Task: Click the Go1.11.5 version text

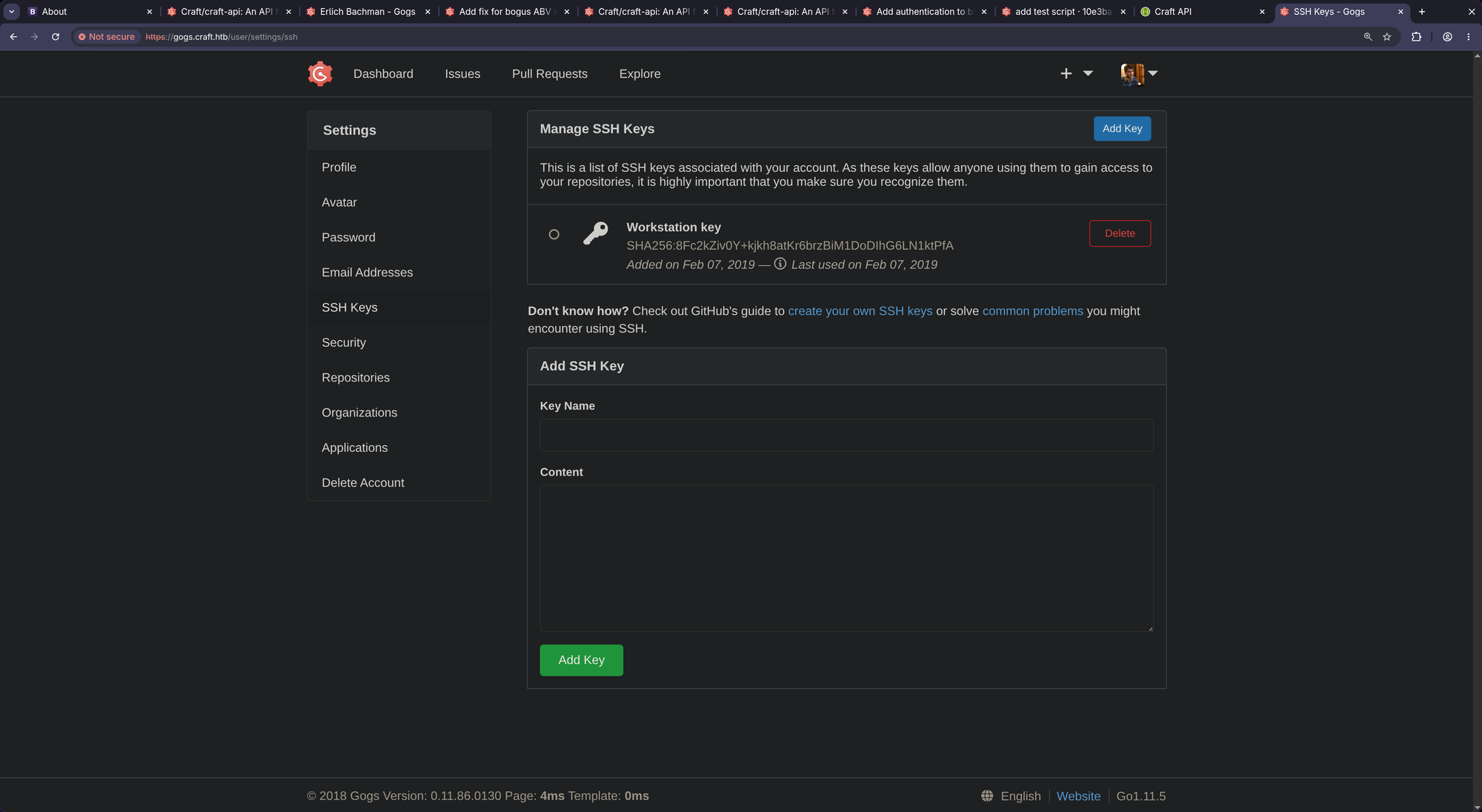Action: 1141,796
